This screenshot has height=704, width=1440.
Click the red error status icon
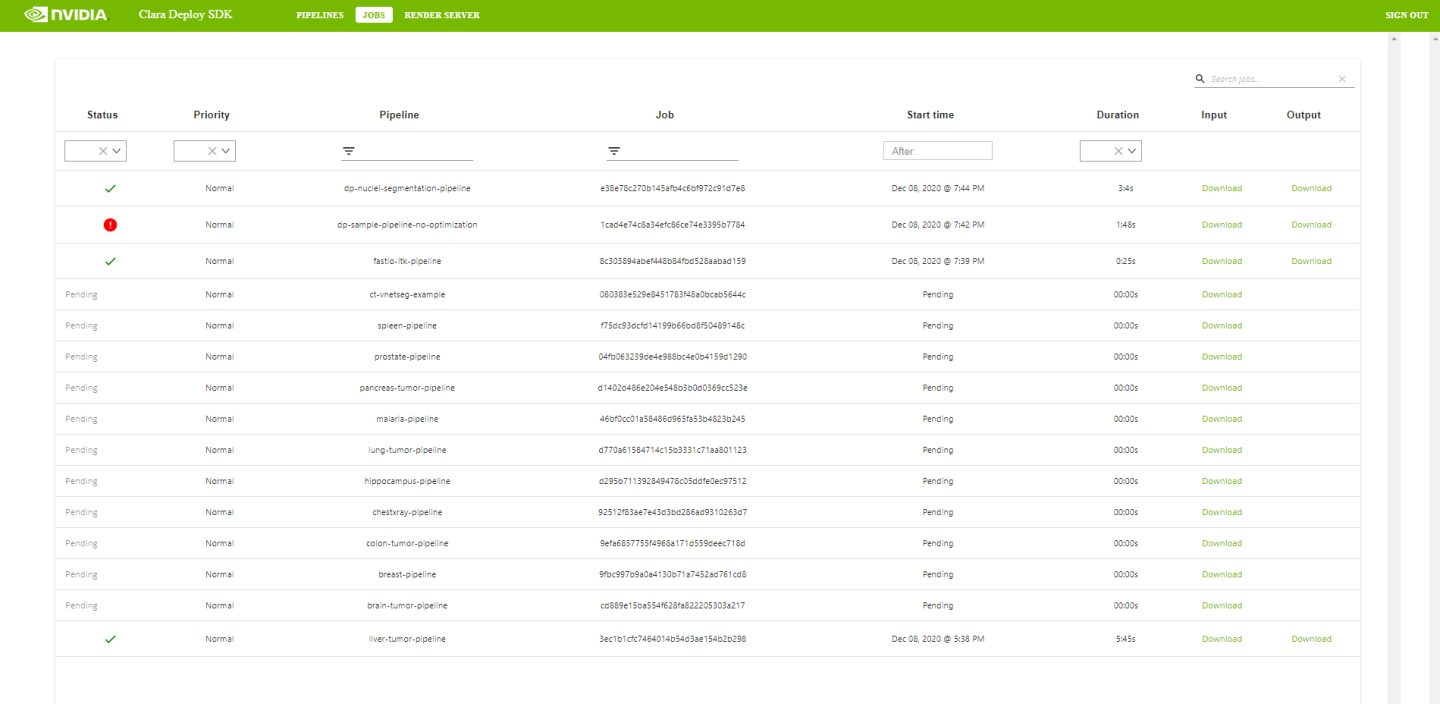pos(110,225)
